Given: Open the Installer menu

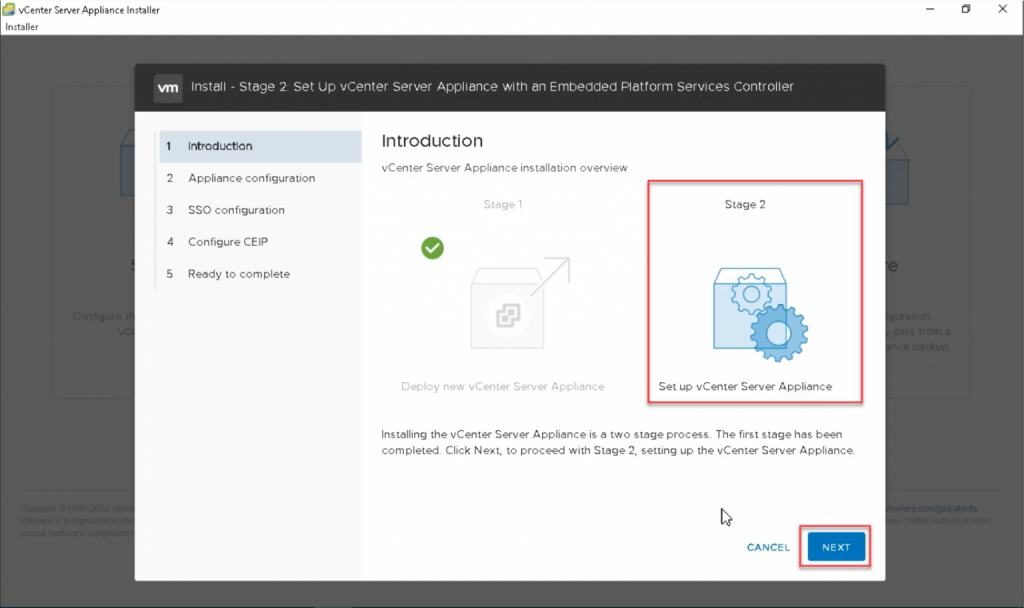Looking at the screenshot, I should (22, 27).
